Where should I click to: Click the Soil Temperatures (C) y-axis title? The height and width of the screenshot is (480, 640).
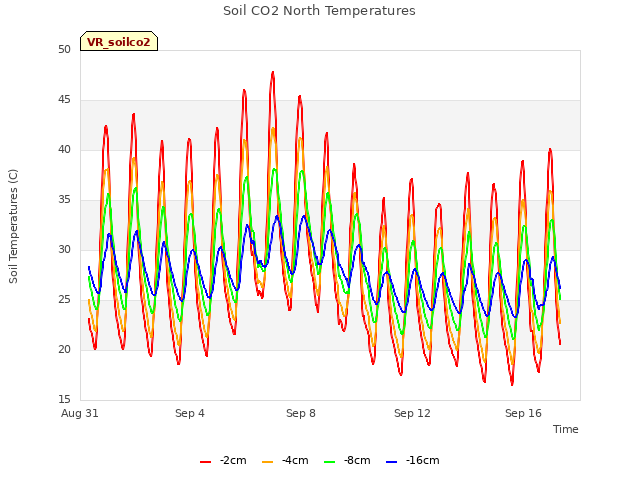[13, 226]
